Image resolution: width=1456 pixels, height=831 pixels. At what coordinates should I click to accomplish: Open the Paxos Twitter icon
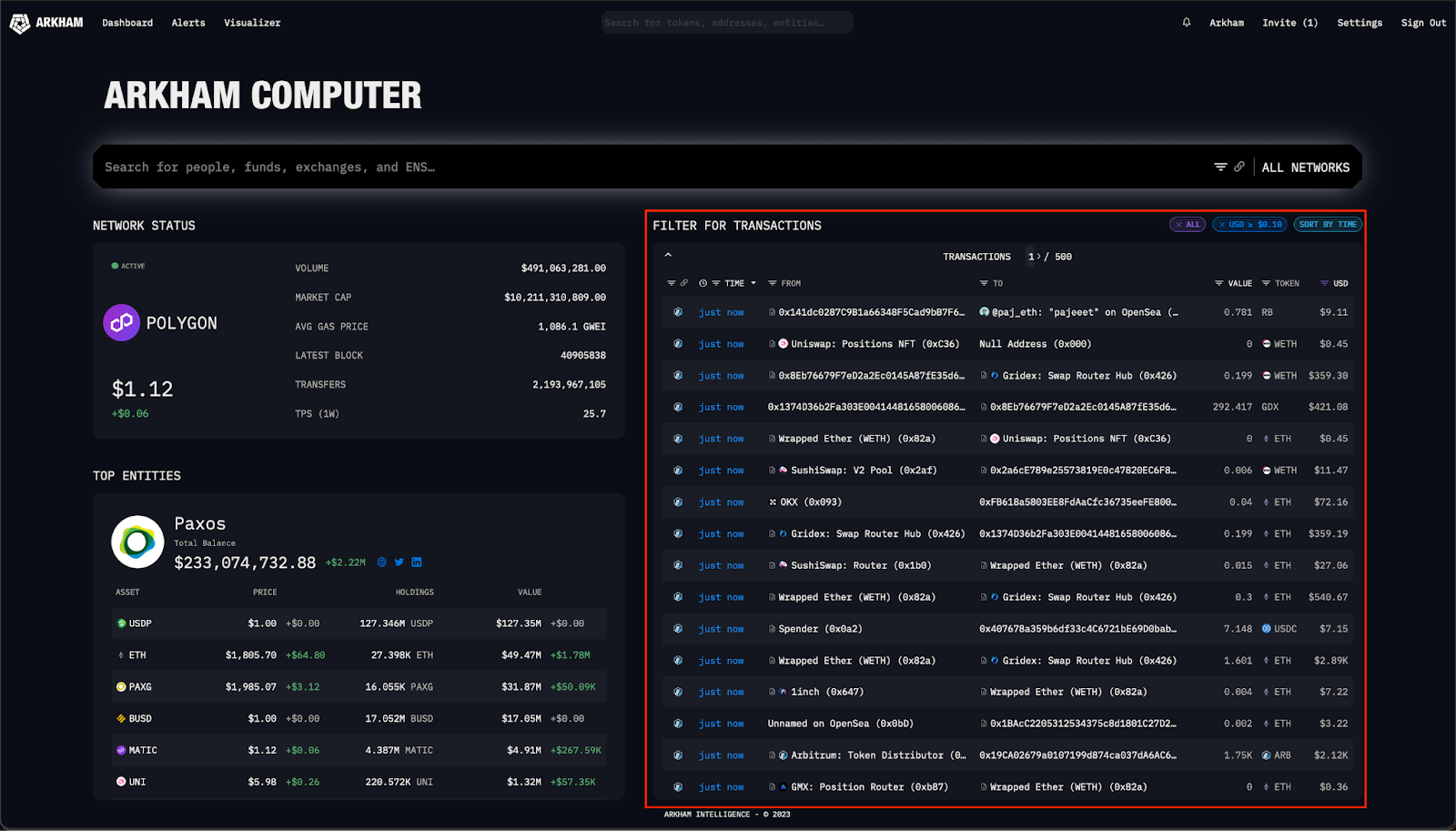(x=399, y=562)
